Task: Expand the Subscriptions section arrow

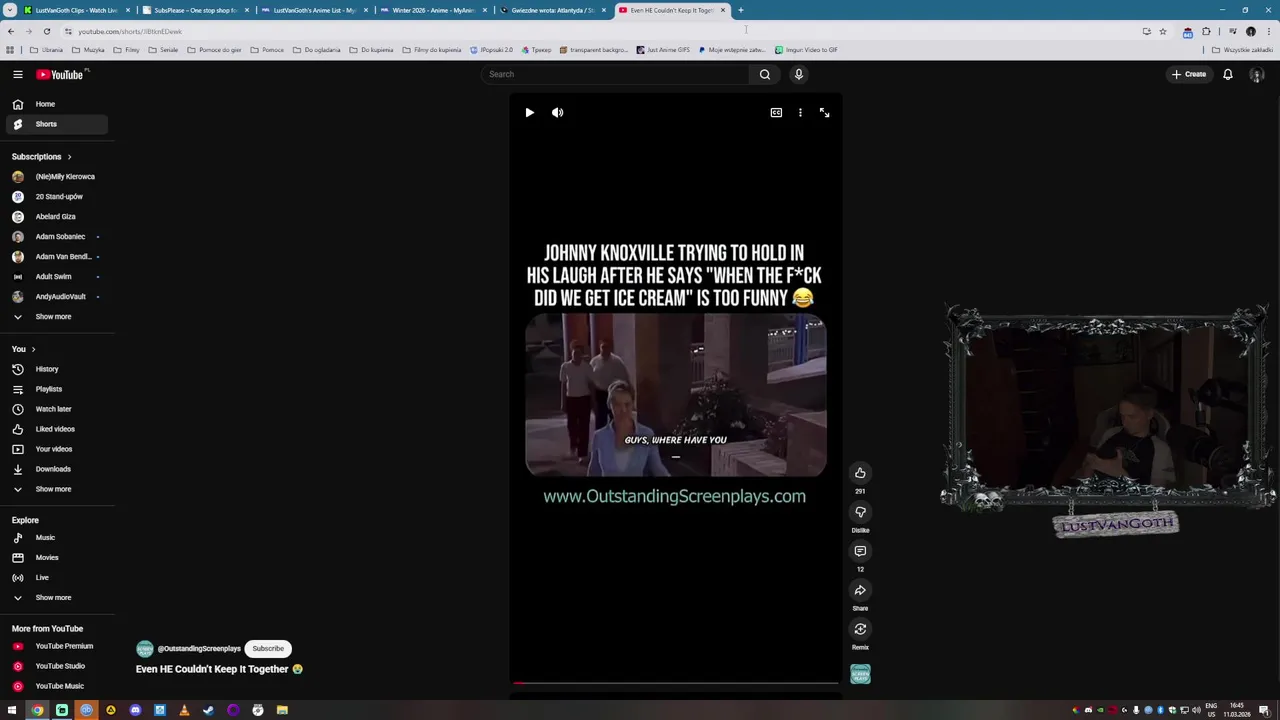Action: pyautogui.click(x=69, y=157)
